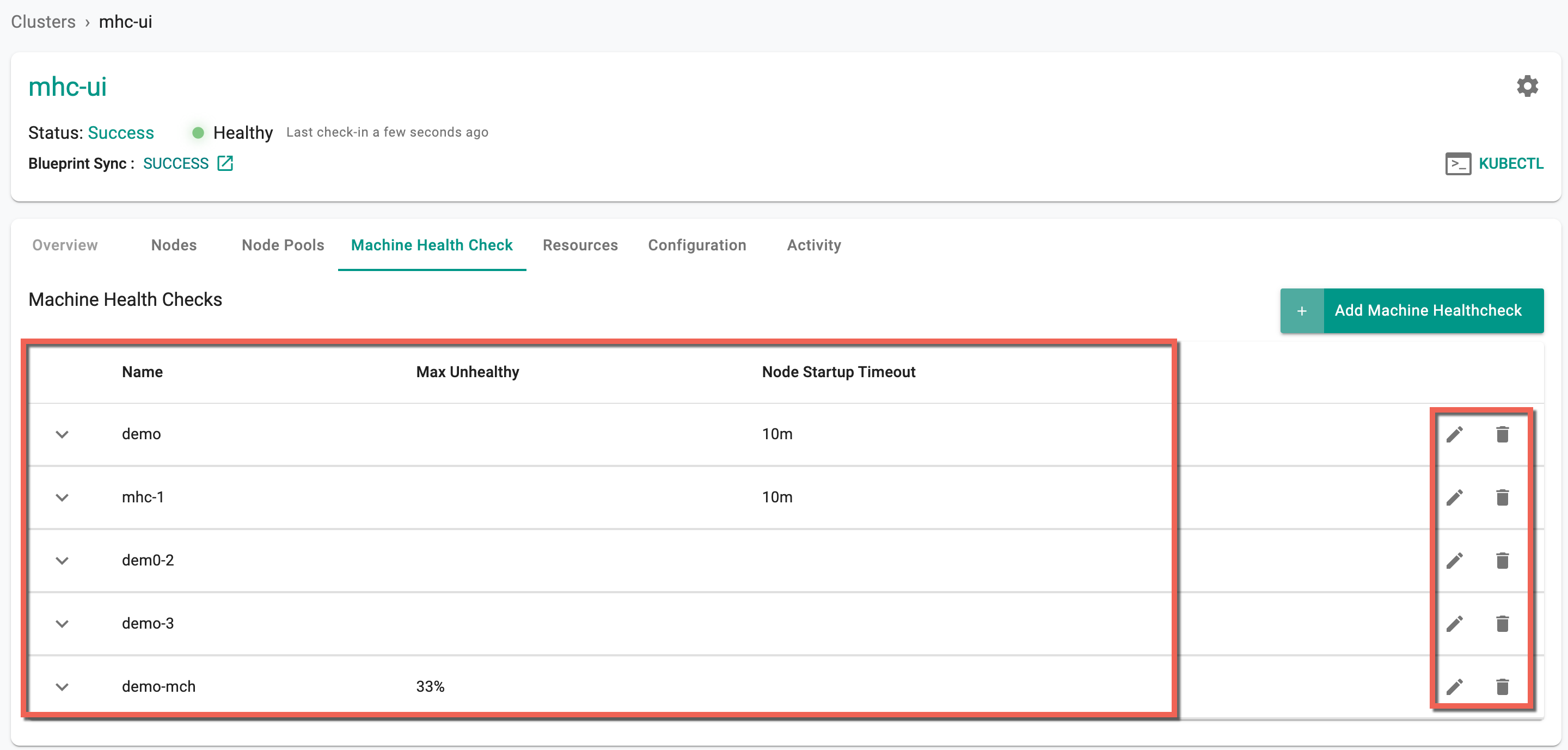Select the demo-mch name cell
The height and width of the screenshot is (750, 1568).
click(158, 687)
